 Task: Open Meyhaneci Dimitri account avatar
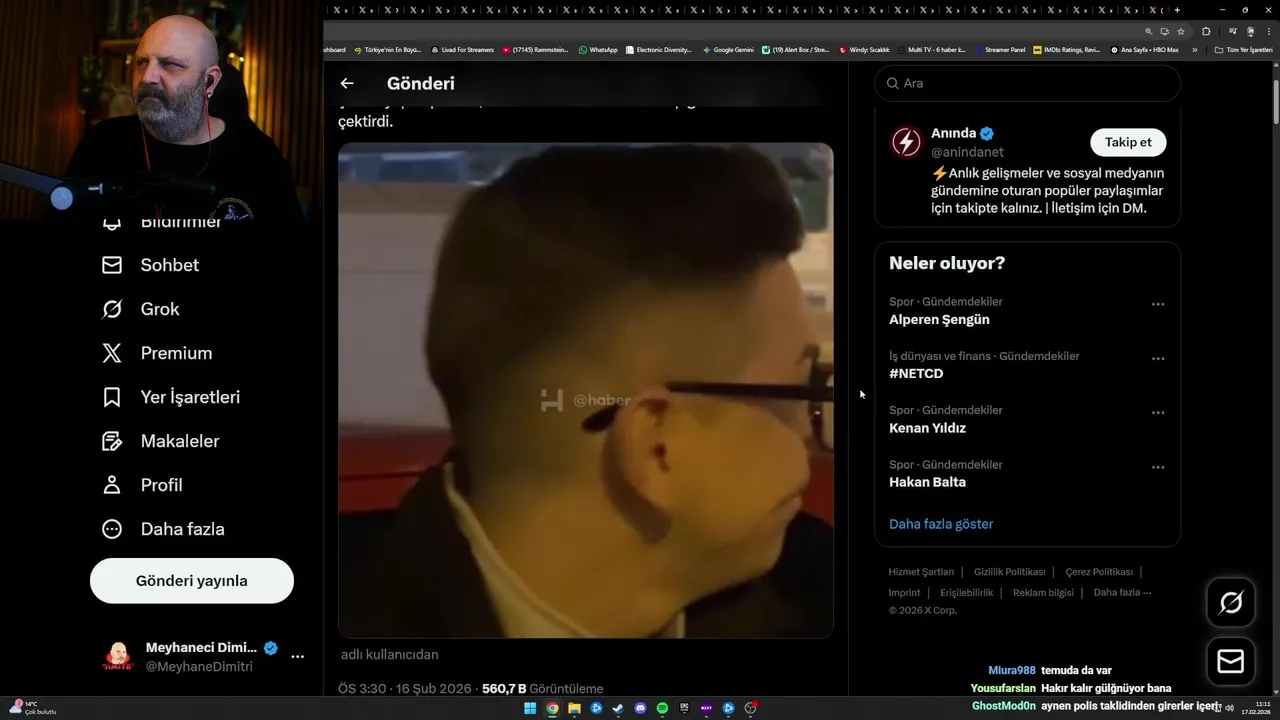(x=118, y=657)
